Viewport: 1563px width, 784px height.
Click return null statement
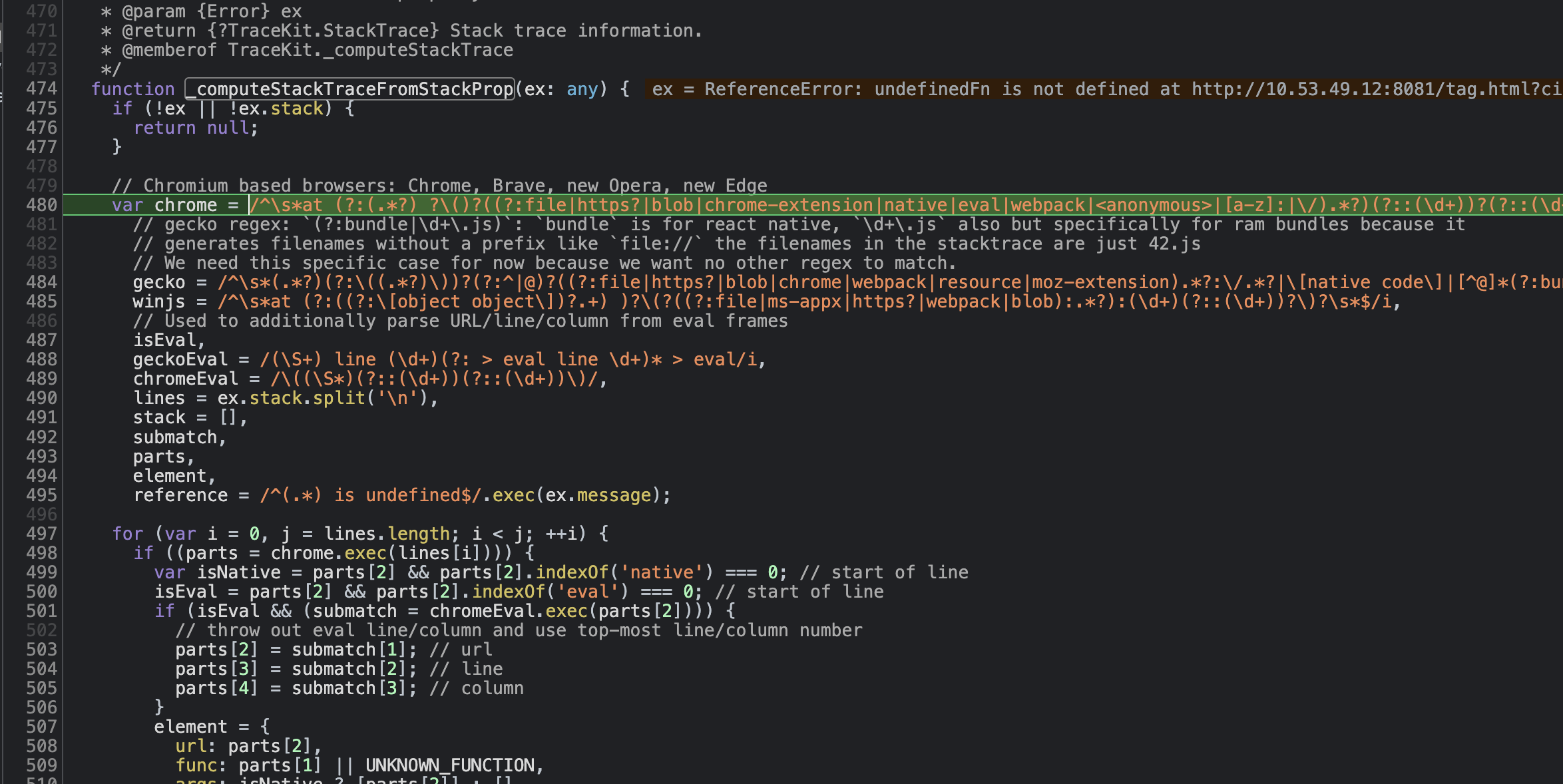click(x=196, y=128)
